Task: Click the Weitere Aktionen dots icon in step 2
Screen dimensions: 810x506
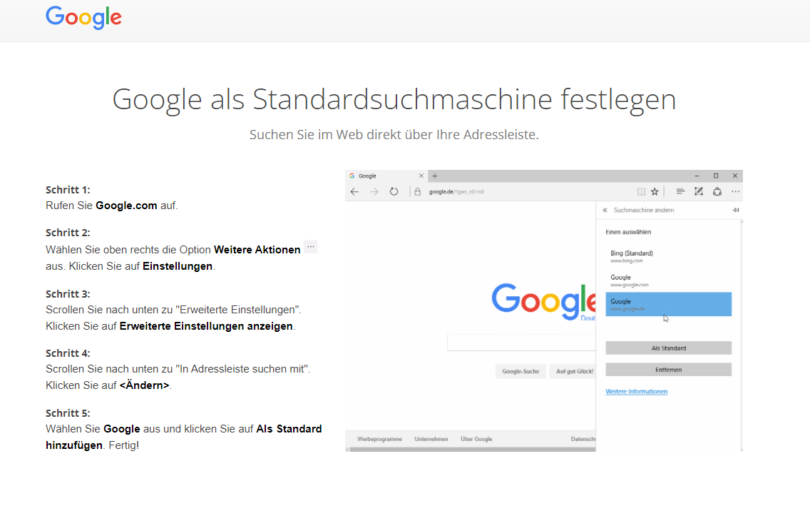Action: (310, 247)
